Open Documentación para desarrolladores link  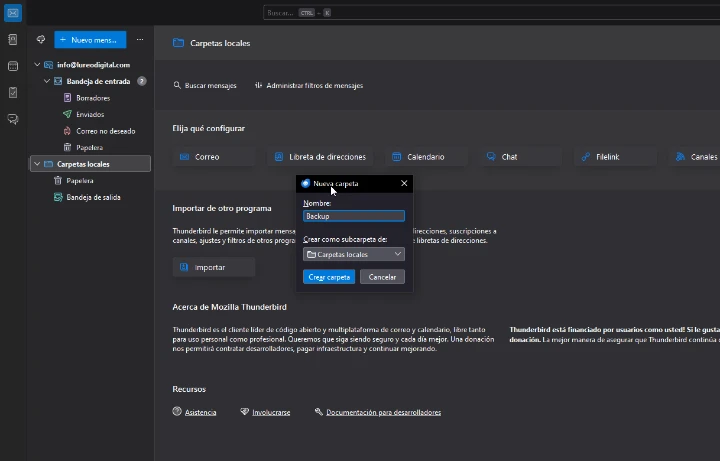(383, 412)
